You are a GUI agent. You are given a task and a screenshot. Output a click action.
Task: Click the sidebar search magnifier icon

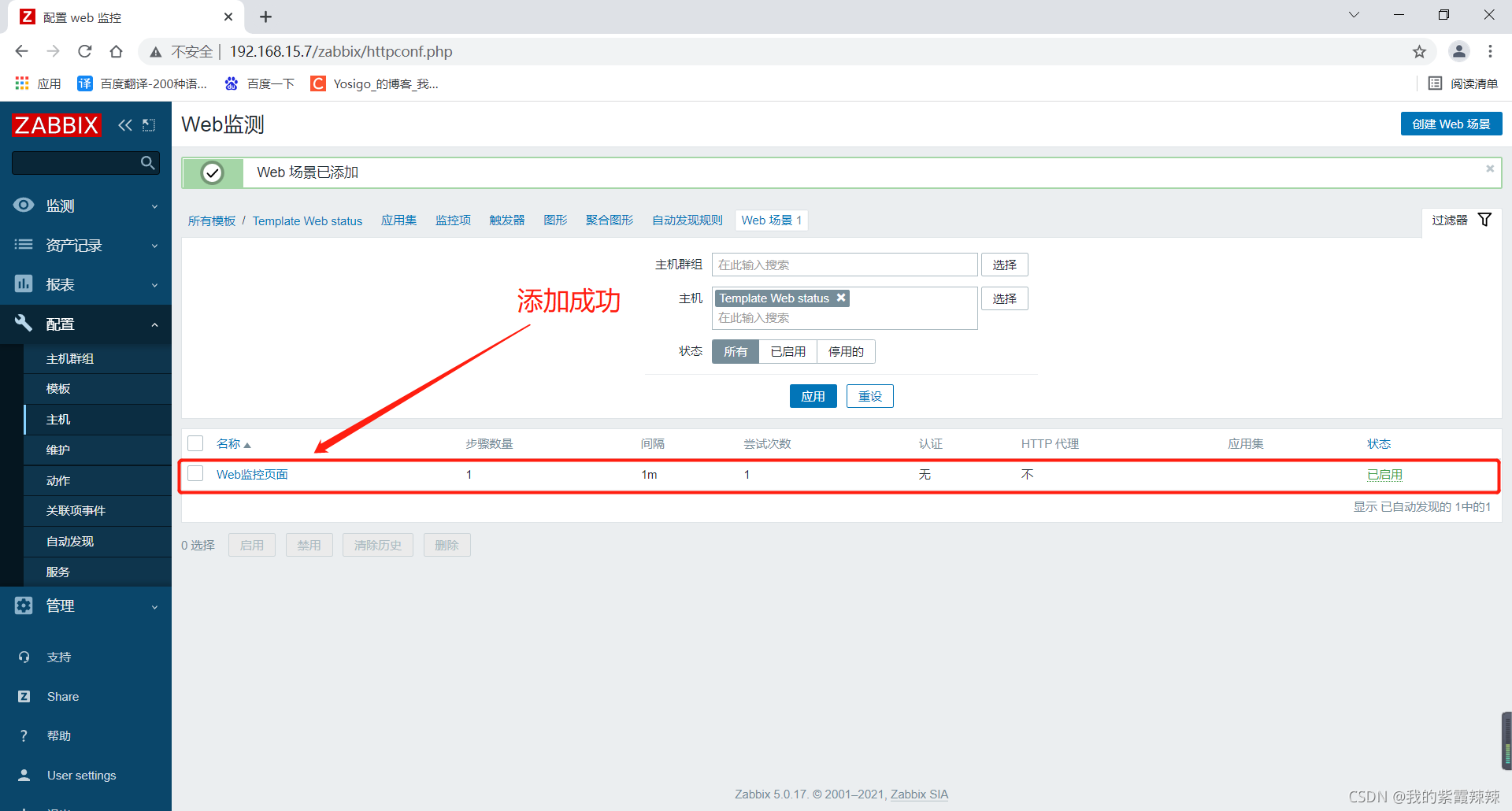pyautogui.click(x=147, y=163)
